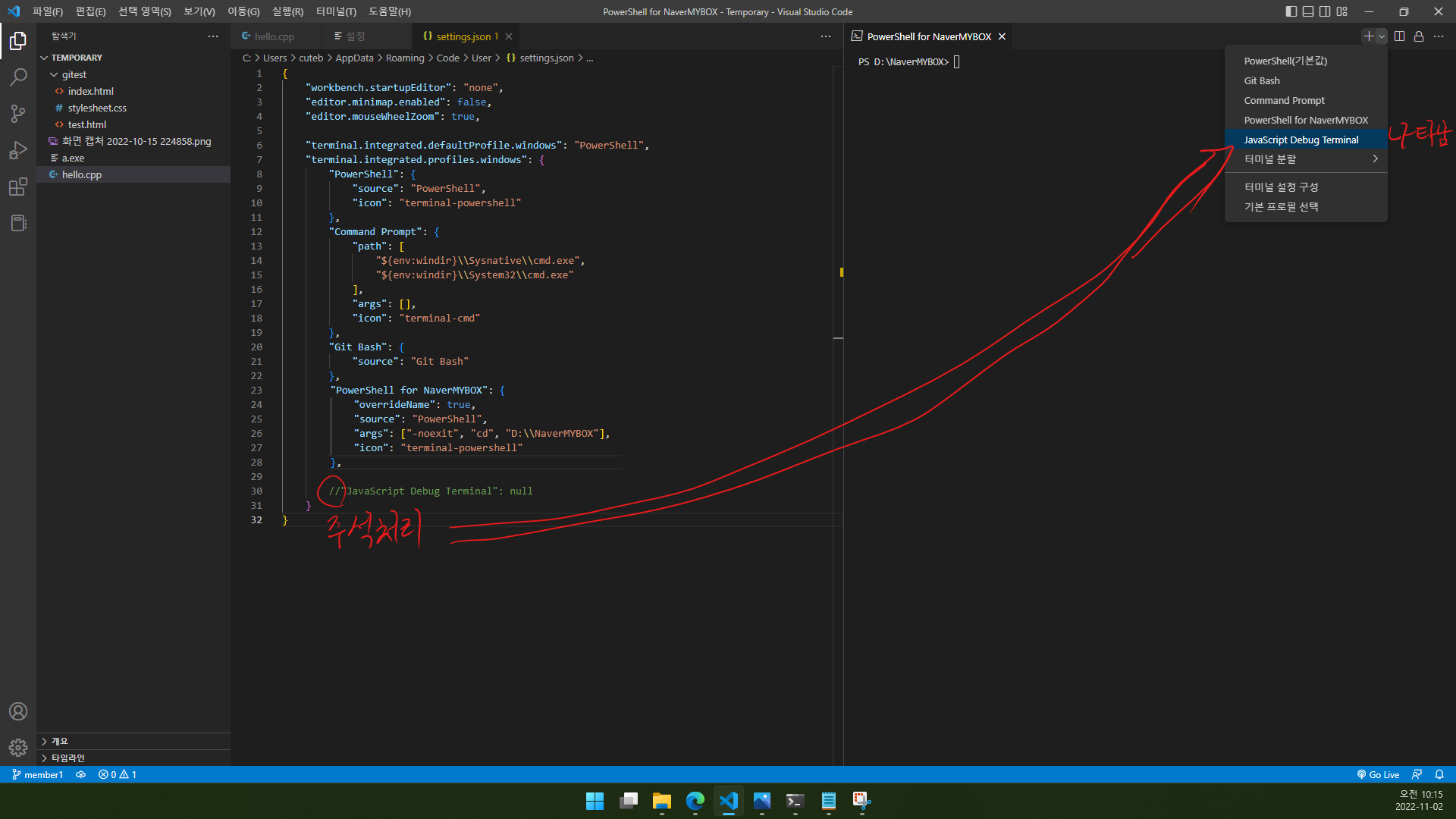Select PowerShell for NaverMYBOX profile
The image size is (1456, 819).
coord(1306,119)
